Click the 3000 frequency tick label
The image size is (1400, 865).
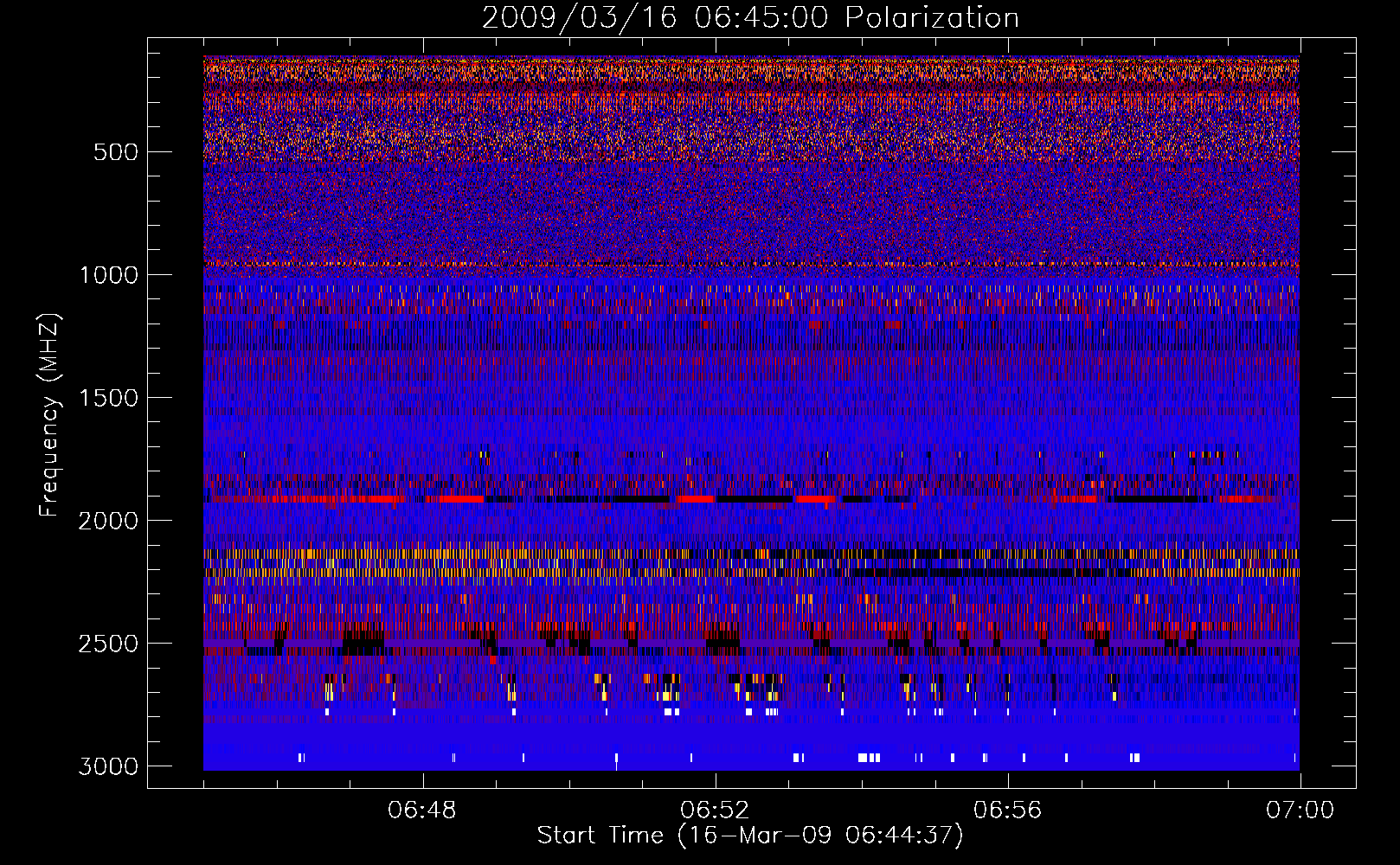(x=108, y=766)
